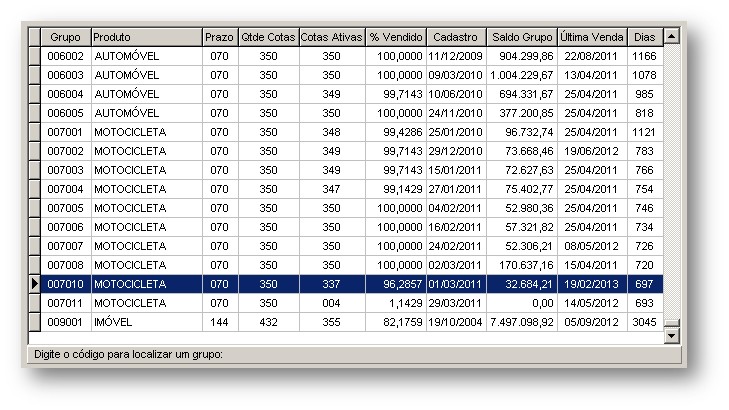Select group 007005 cell
729x410 pixels.
(x=66, y=208)
